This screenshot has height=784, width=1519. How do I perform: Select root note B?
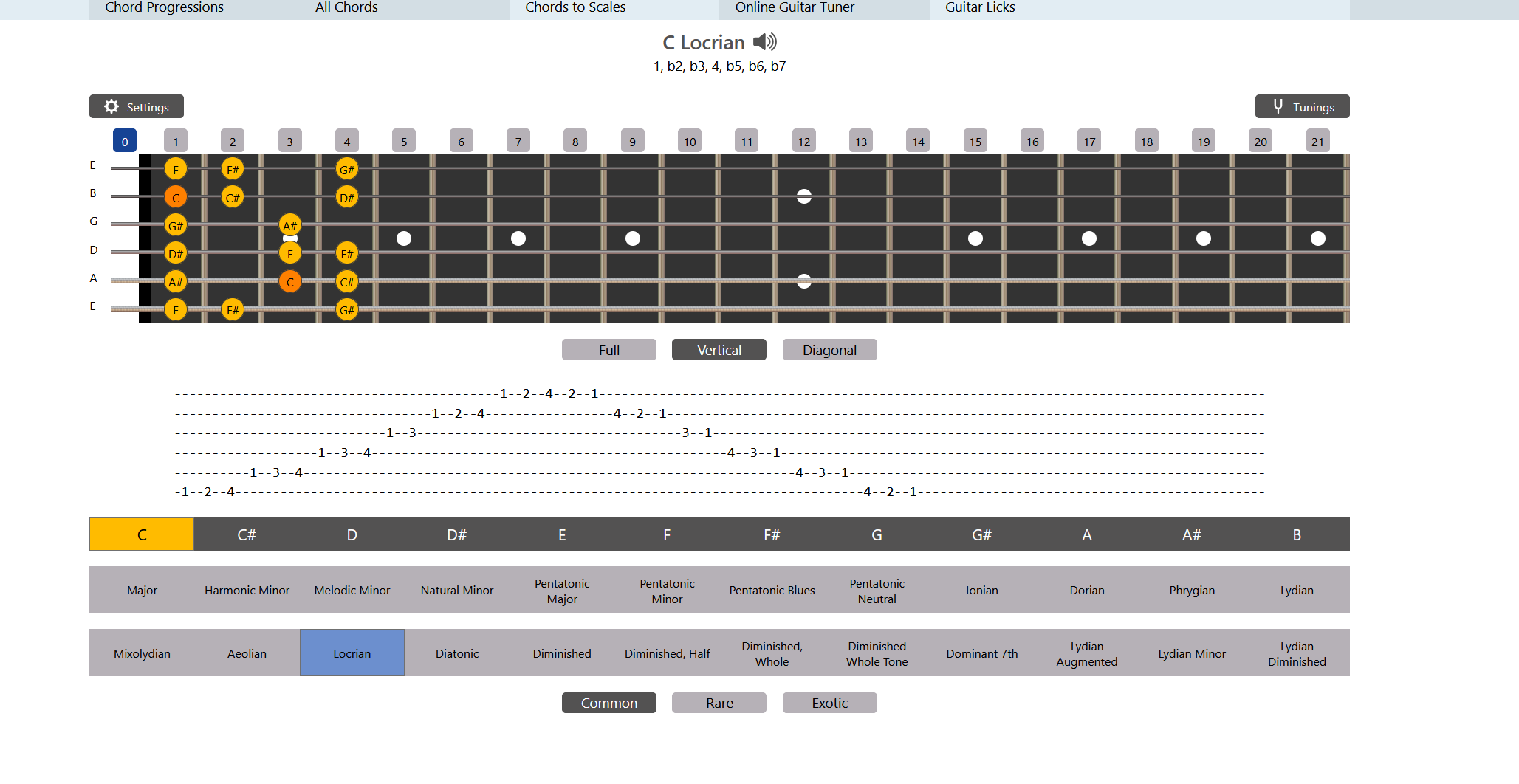point(1297,534)
